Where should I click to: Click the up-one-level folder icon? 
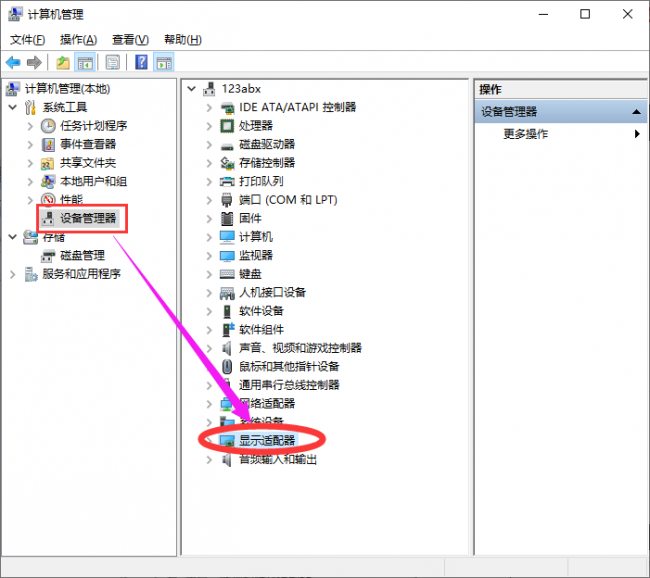63,63
